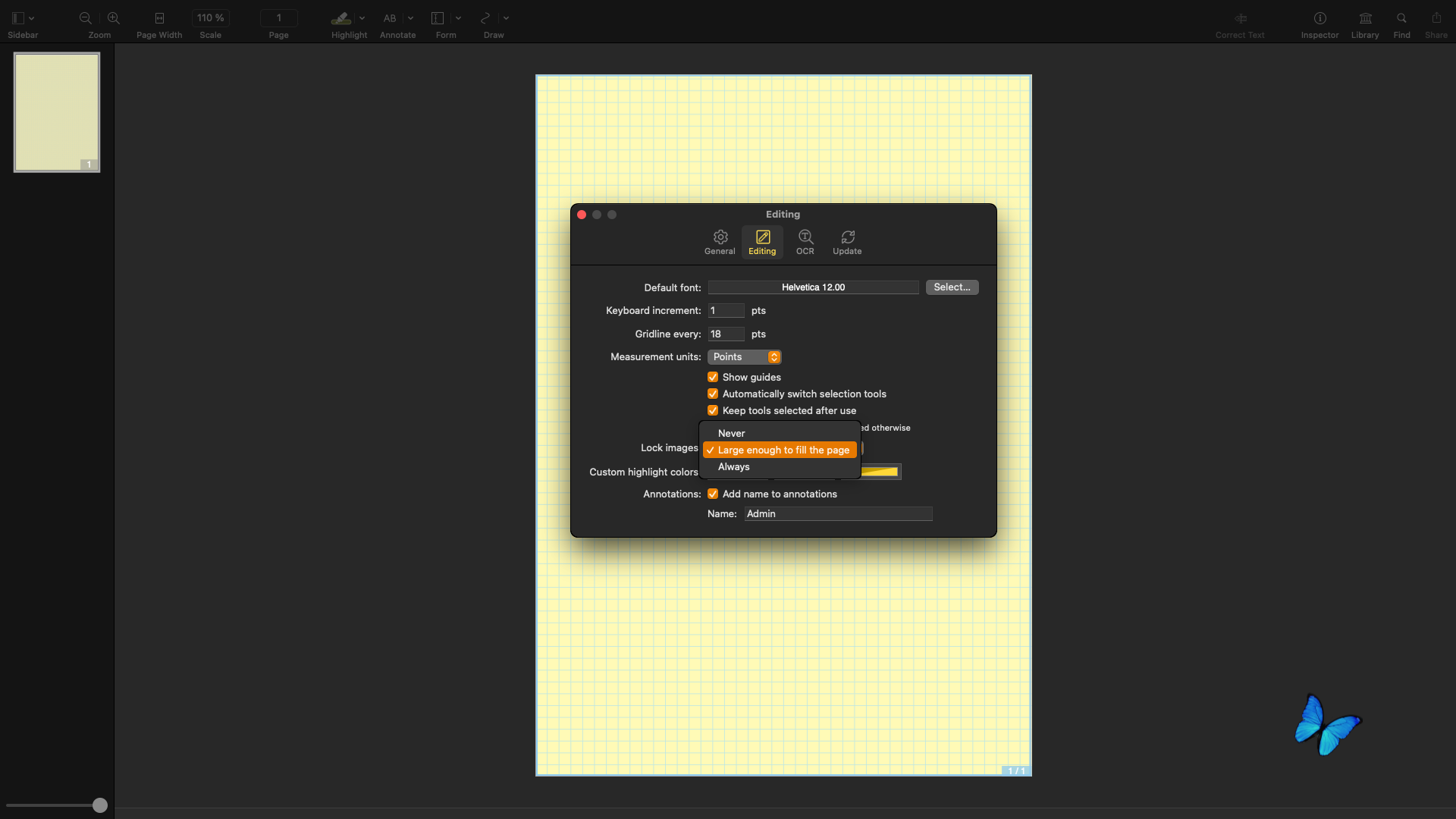Switch to the OCR preferences tab
The height and width of the screenshot is (819, 1456).
805,243
